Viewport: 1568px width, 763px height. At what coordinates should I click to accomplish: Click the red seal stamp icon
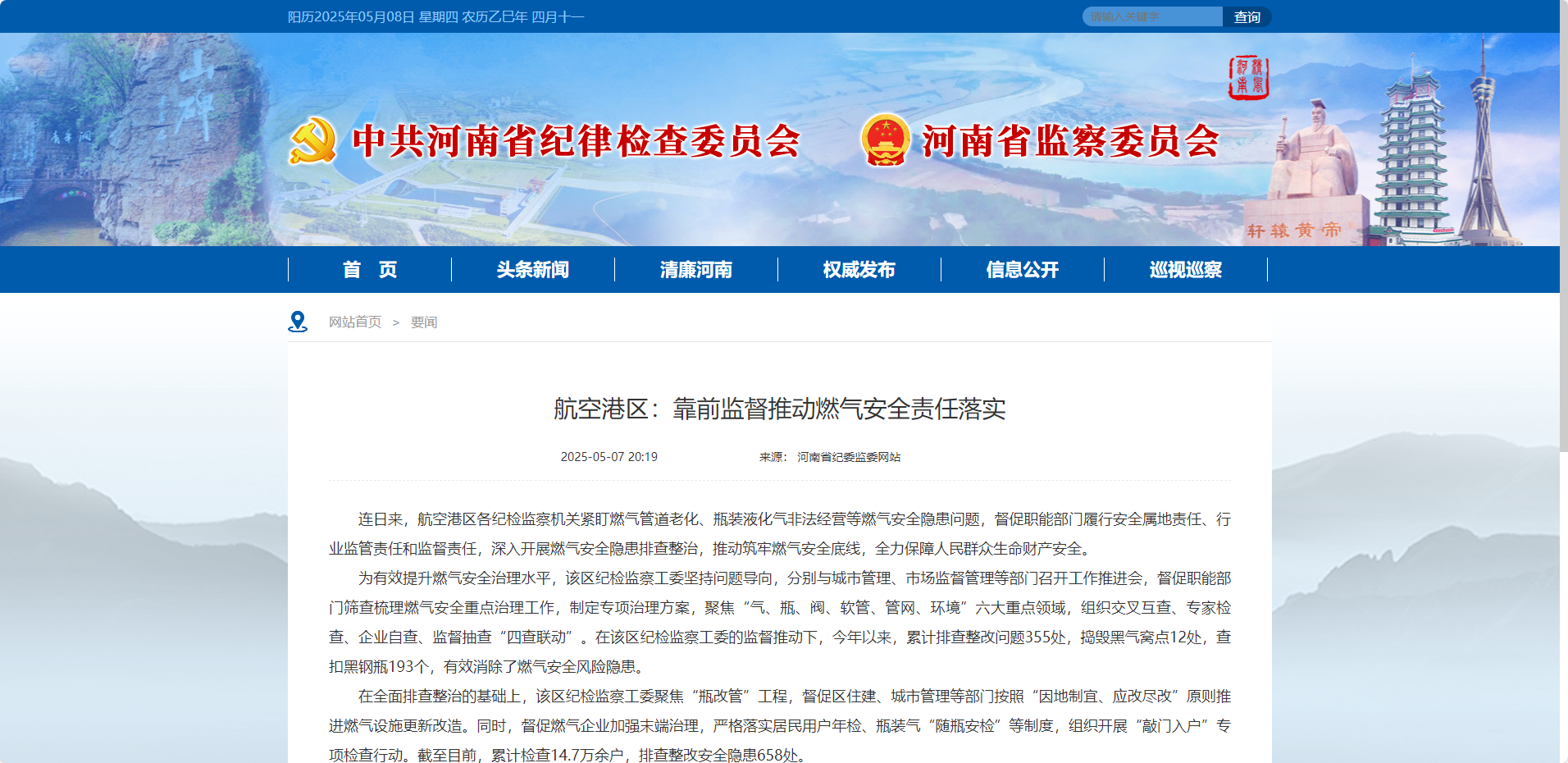click(1248, 78)
